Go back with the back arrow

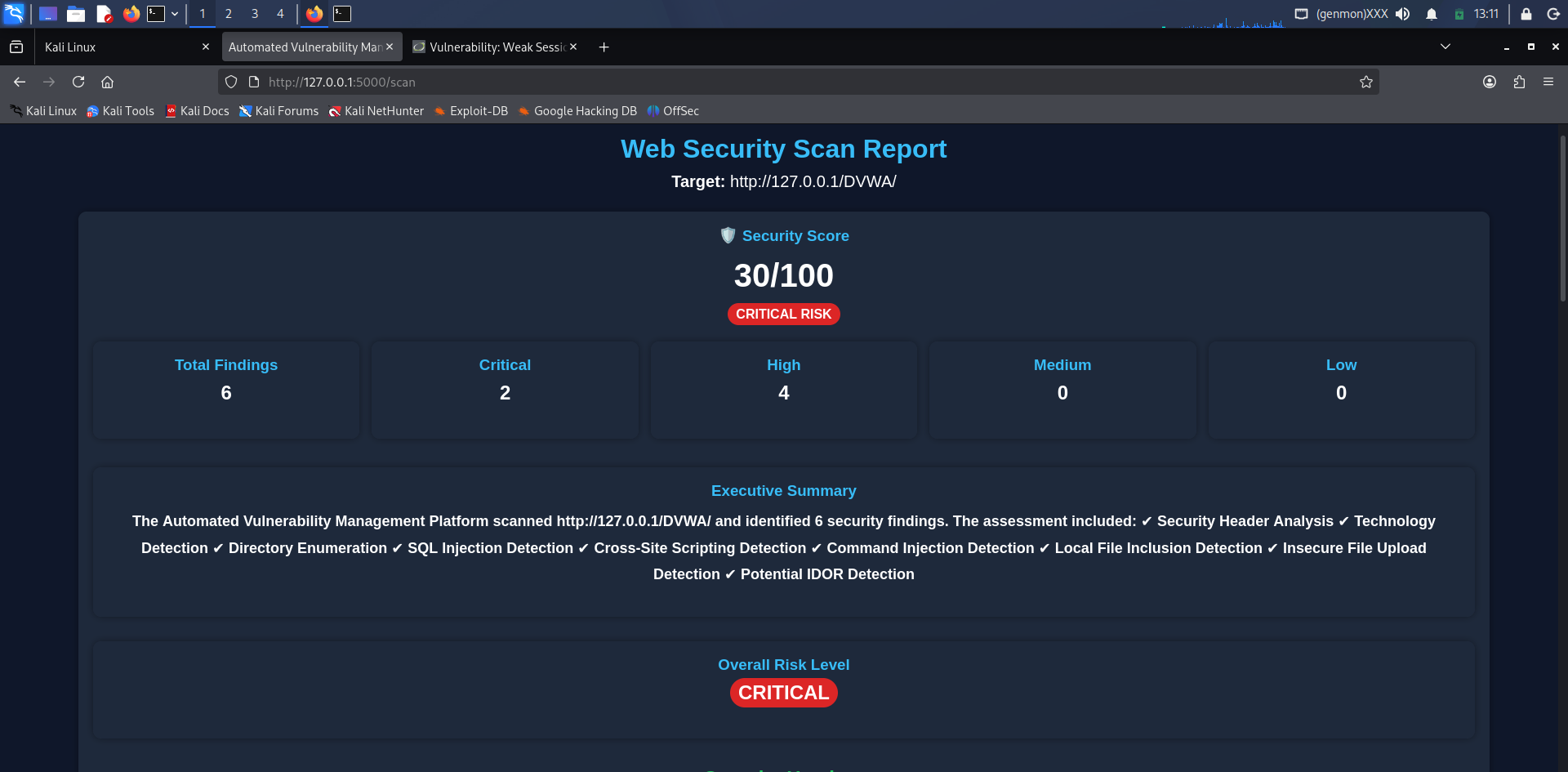tap(20, 82)
